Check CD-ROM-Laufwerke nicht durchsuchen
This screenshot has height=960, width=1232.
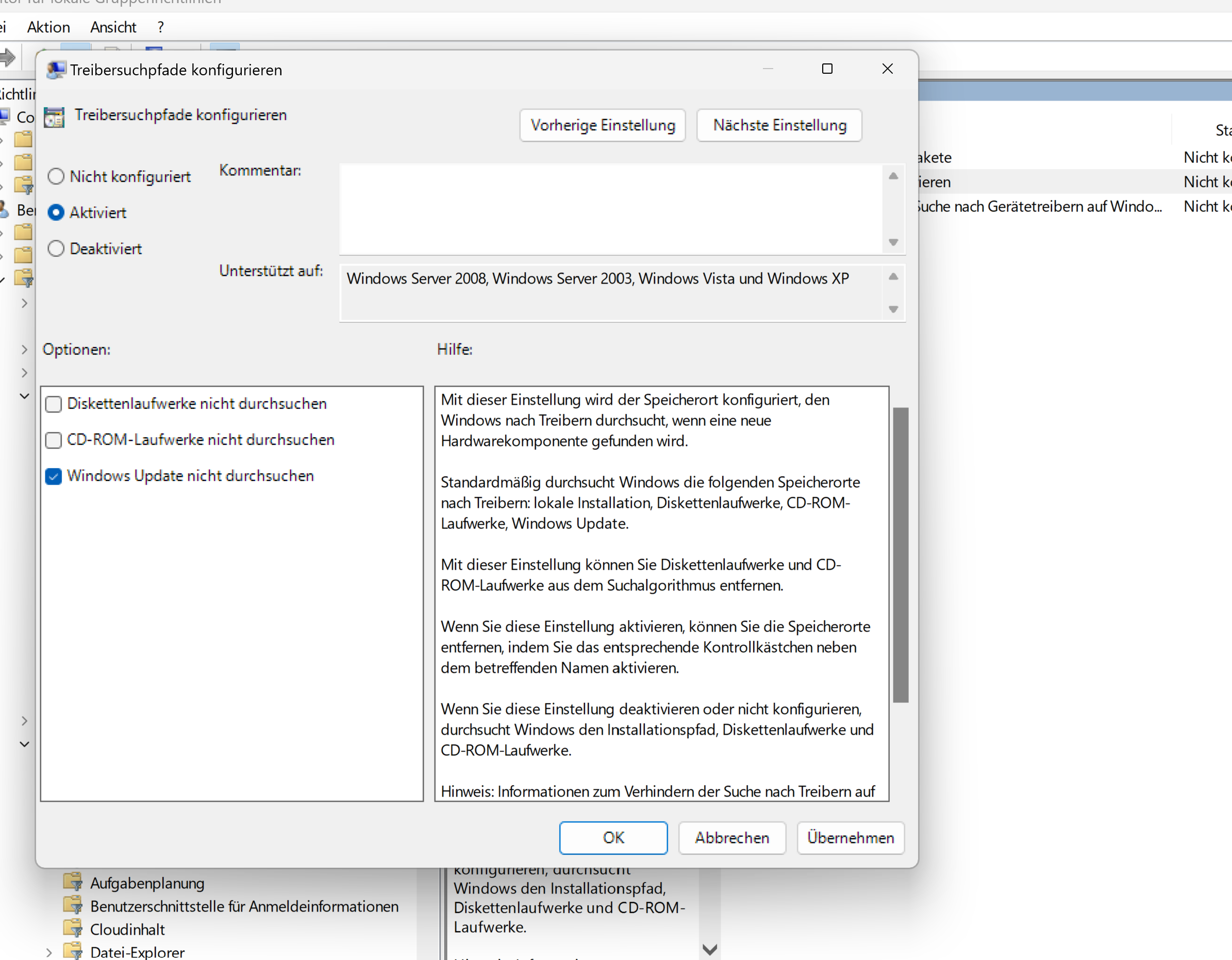point(54,440)
